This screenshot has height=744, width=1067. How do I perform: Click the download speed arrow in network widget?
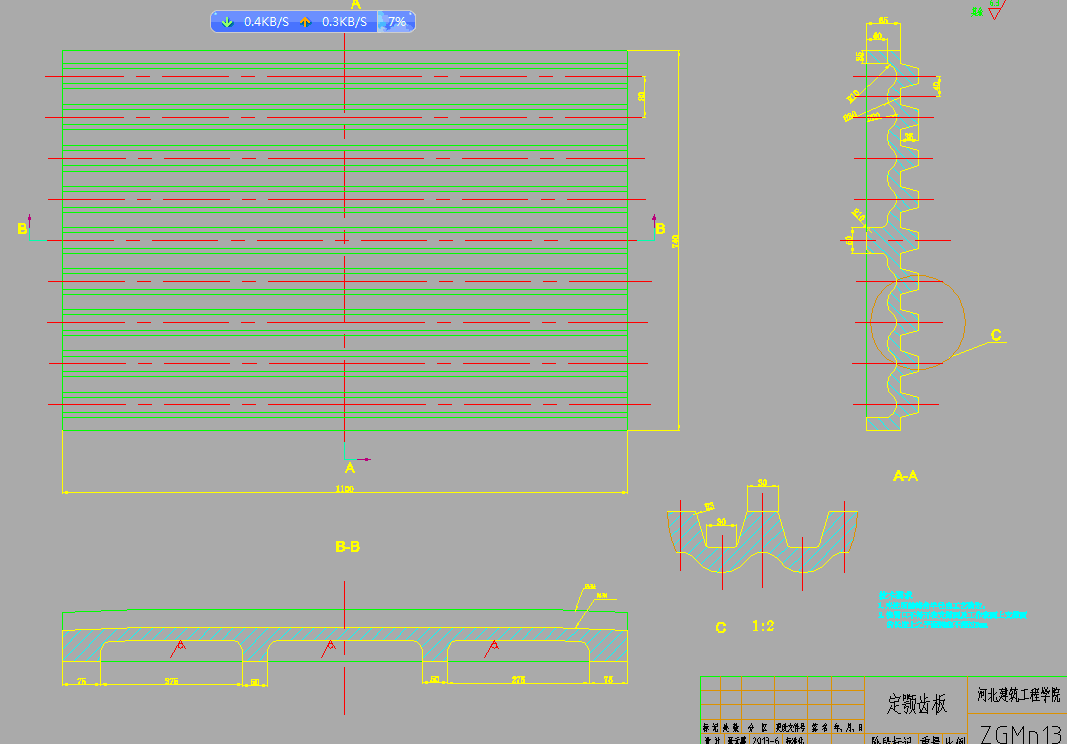227,22
